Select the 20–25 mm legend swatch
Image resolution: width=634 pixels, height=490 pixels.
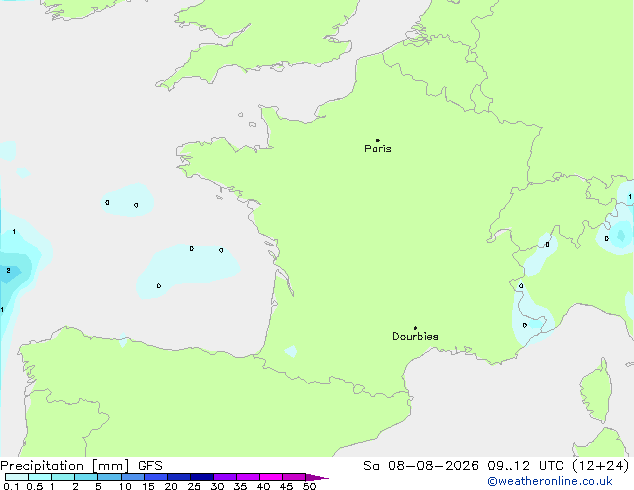pyautogui.click(x=178, y=477)
